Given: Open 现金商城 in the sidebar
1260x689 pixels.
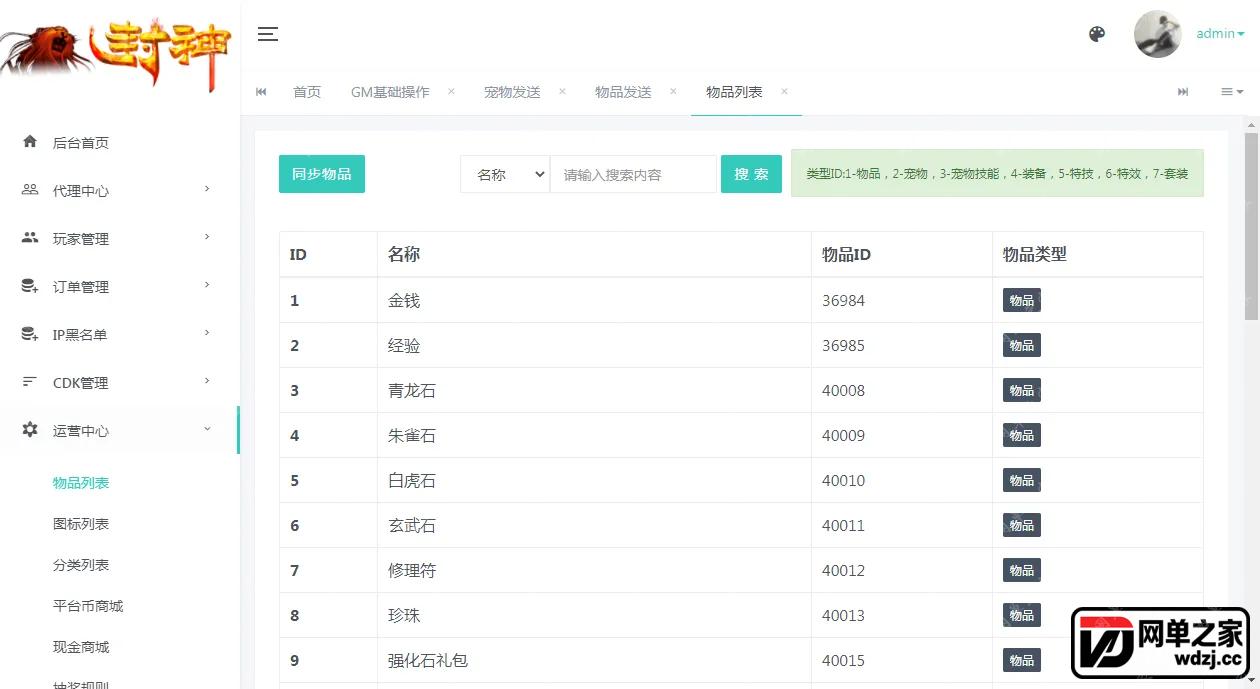Looking at the screenshot, I should [81, 647].
